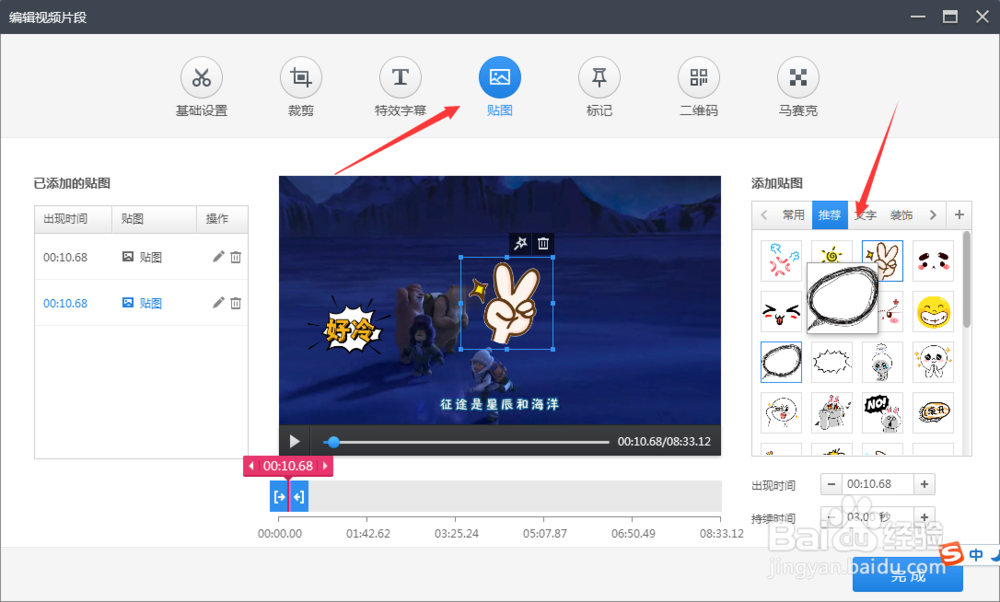Remove the second 贴图 entry from the list
This screenshot has width=1000, height=602.
click(235, 302)
